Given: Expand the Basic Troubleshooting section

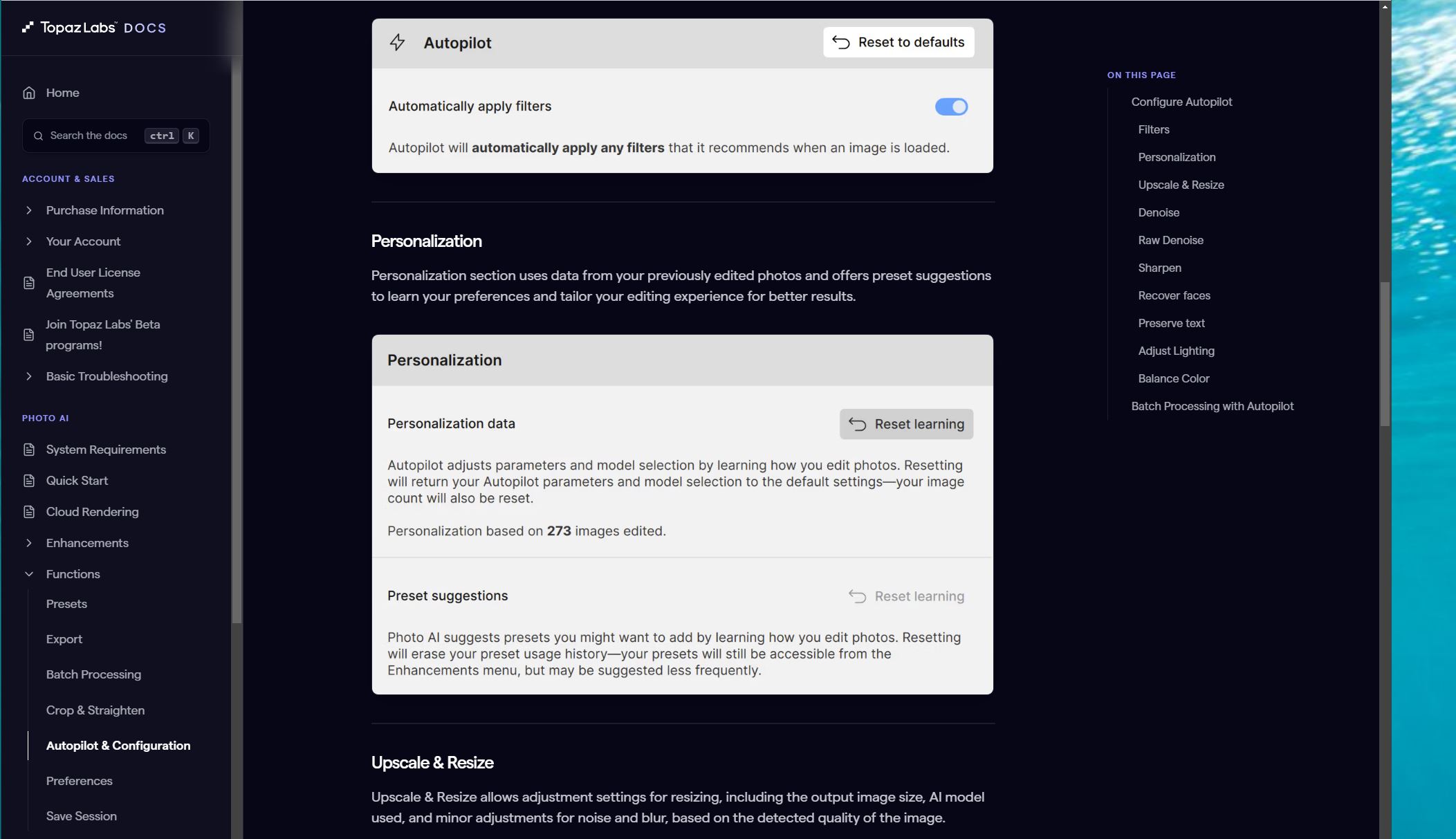Looking at the screenshot, I should (28, 376).
